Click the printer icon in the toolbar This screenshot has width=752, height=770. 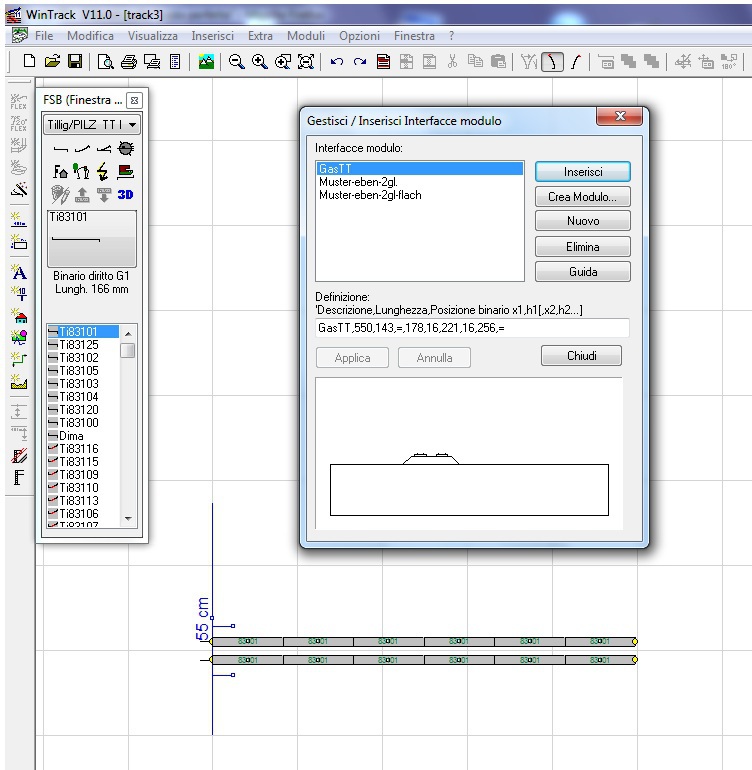(x=129, y=62)
